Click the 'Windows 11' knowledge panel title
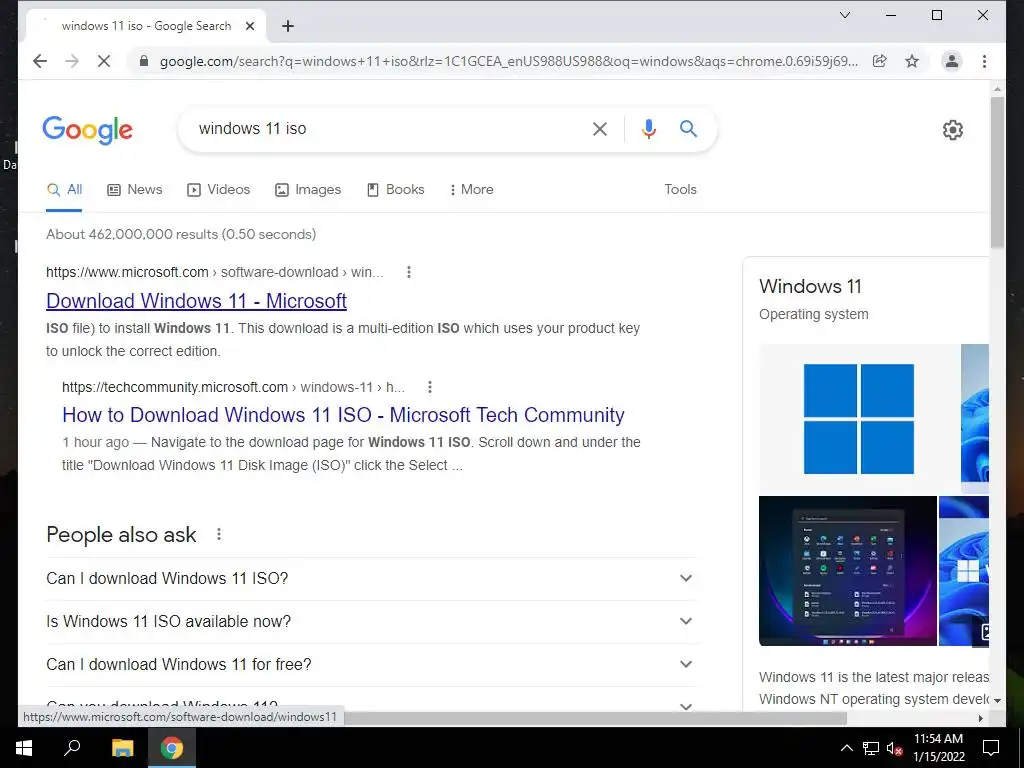Screen dimensions: 1024x768 pyautogui.click(x=810, y=286)
